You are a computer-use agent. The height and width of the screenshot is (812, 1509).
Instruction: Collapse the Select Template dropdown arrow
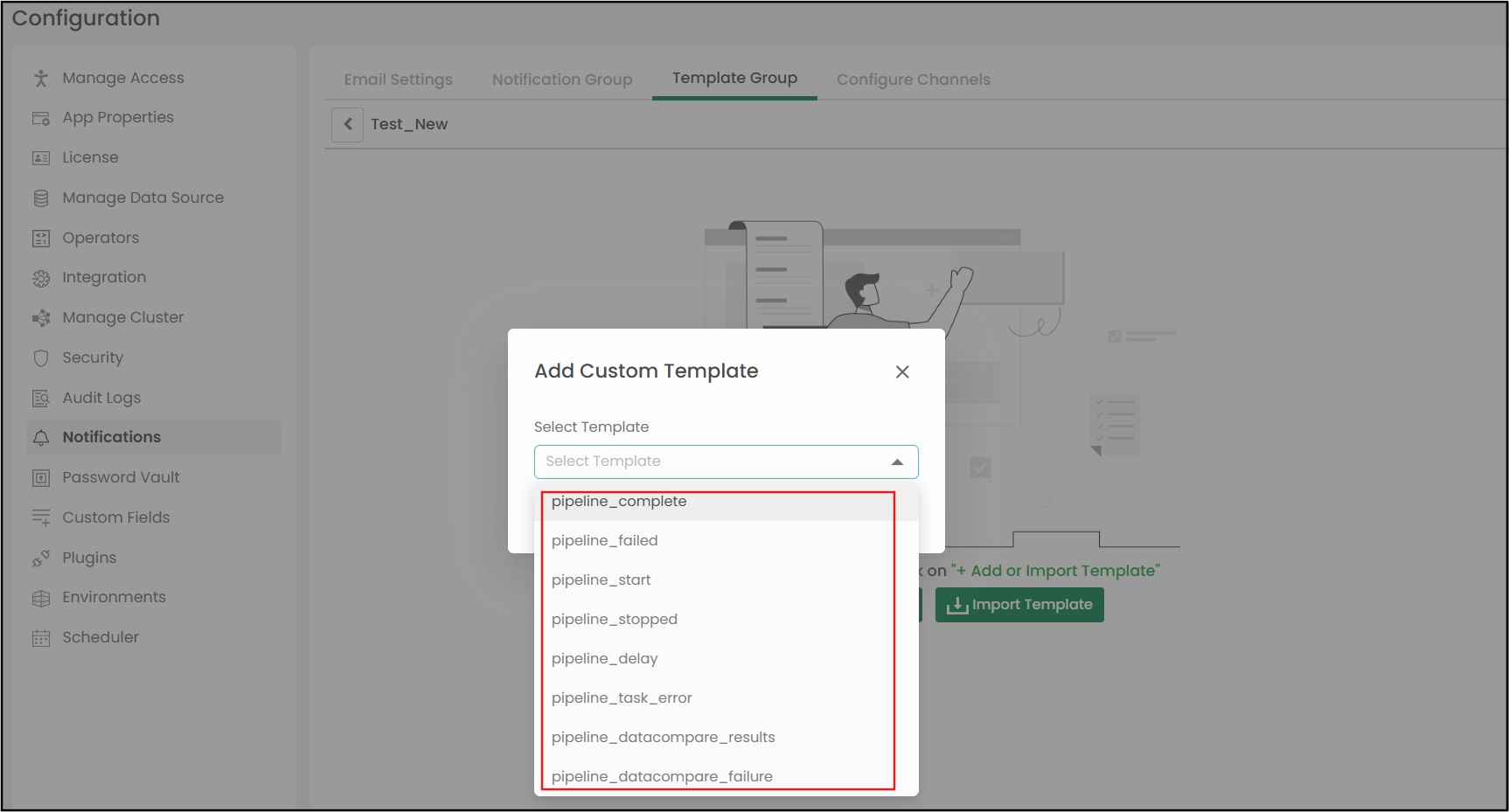tap(897, 462)
